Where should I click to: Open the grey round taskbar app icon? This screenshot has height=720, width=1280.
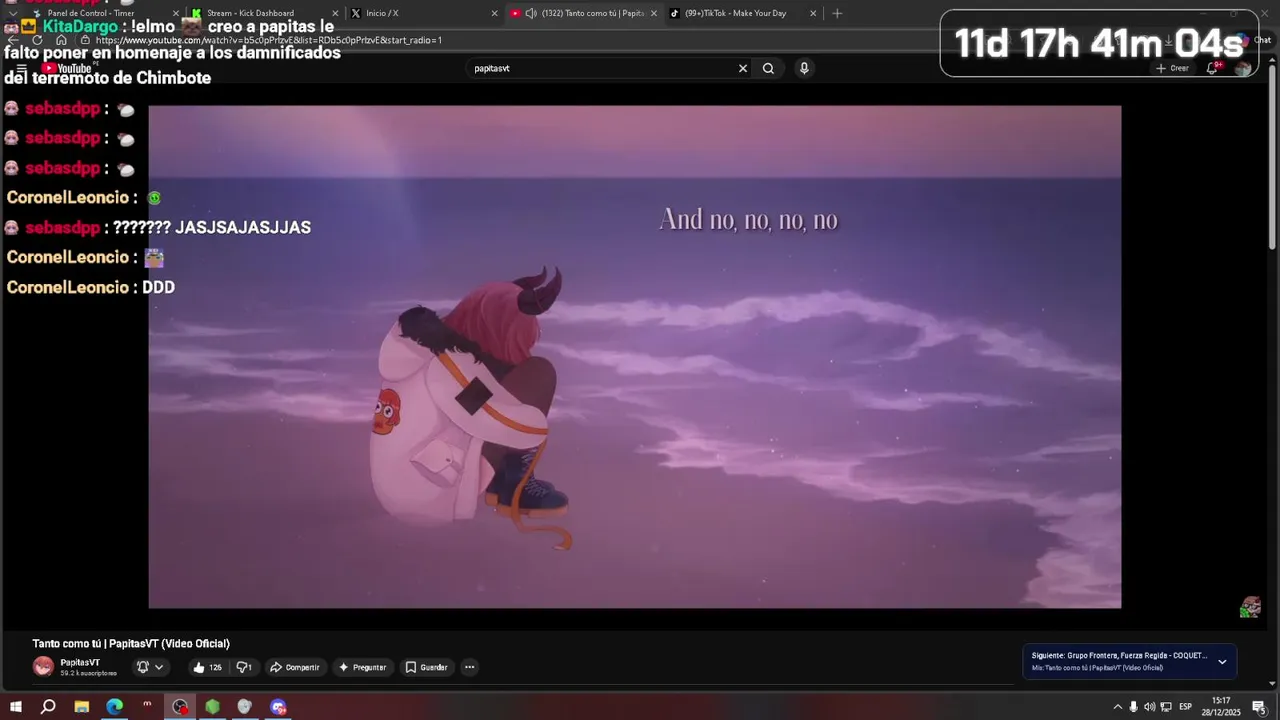click(x=245, y=706)
